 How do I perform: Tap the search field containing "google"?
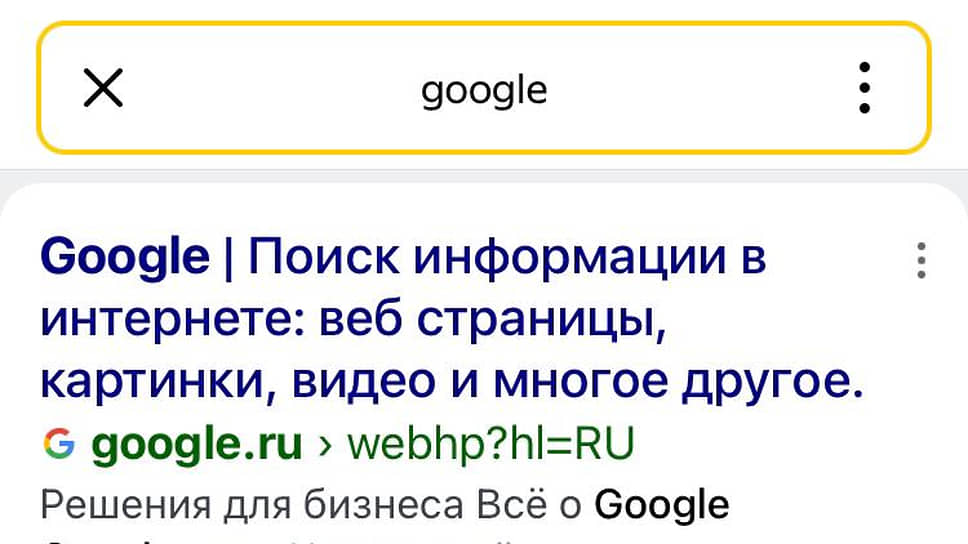click(x=484, y=91)
